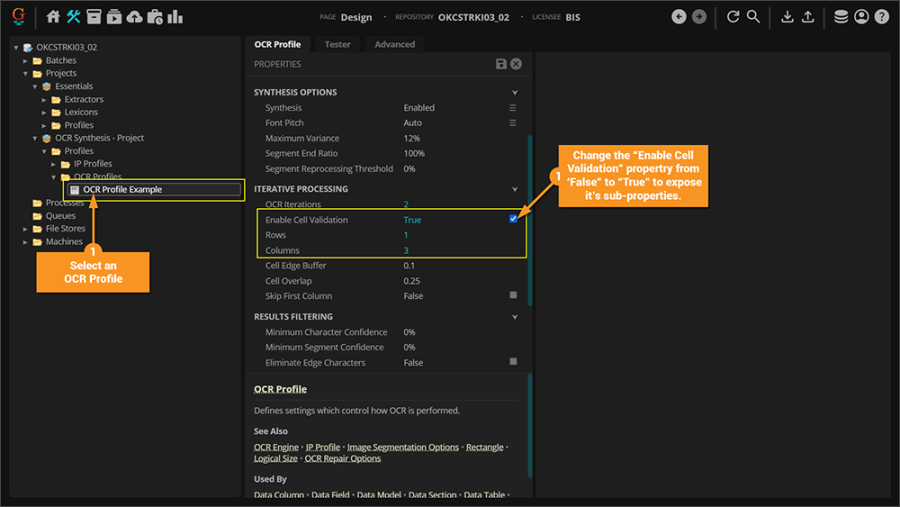This screenshot has width=900, height=507.
Task: Click the Design tools wrench icon
Action: tap(74, 17)
